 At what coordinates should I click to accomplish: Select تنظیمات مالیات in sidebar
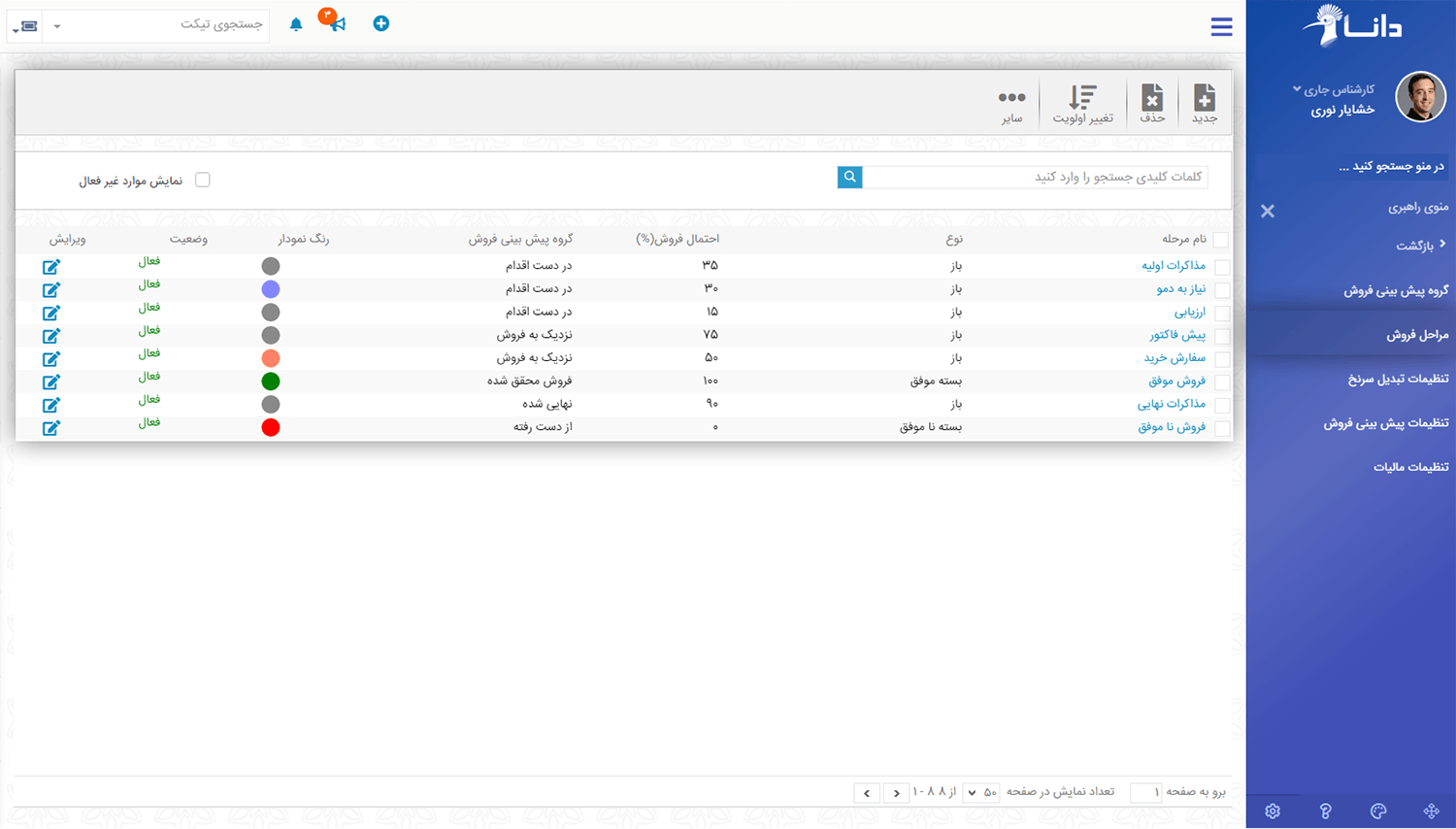pyautogui.click(x=1410, y=467)
